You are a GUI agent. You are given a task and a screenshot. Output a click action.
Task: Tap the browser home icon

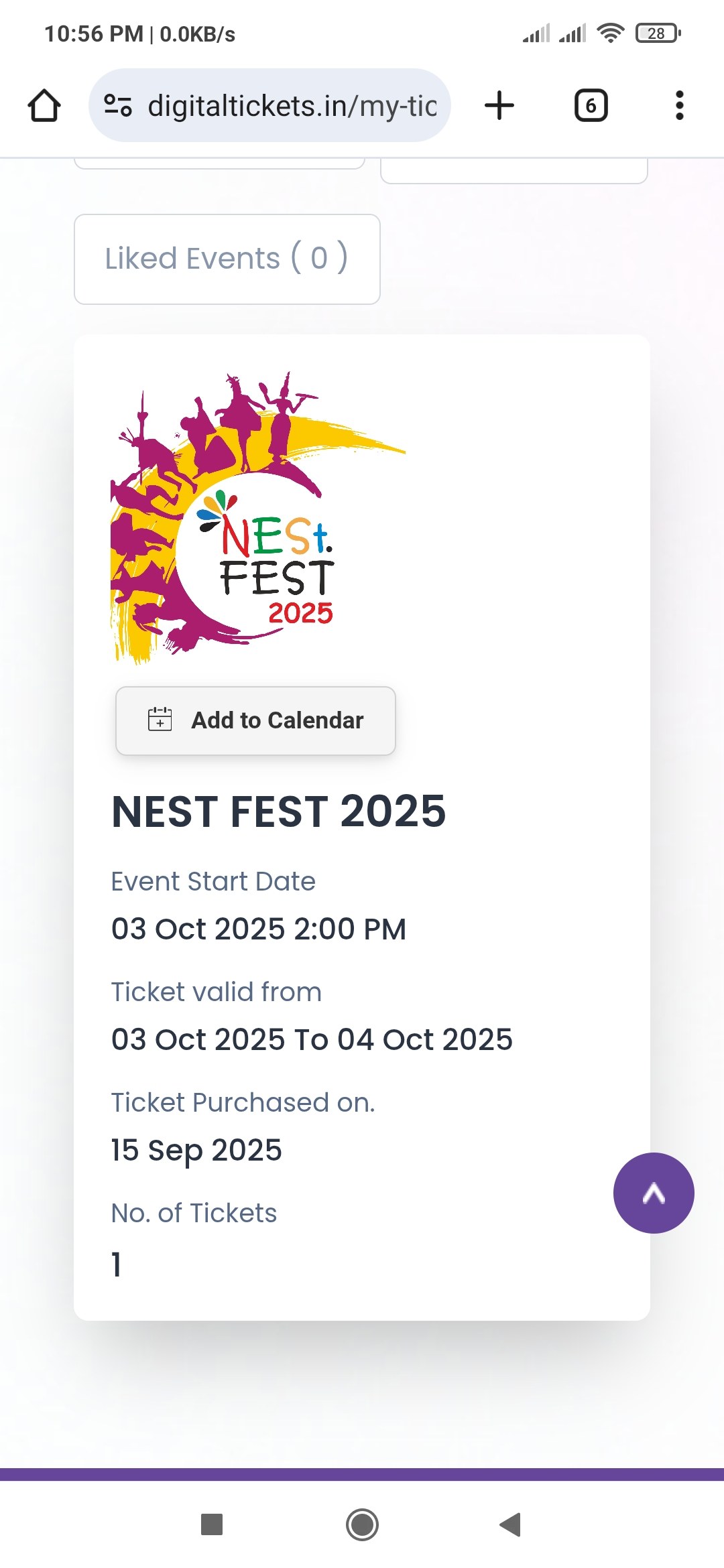[44, 106]
